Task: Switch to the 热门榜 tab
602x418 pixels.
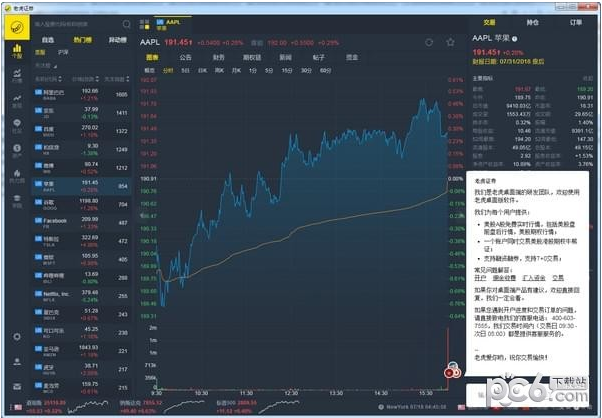Action: point(83,40)
